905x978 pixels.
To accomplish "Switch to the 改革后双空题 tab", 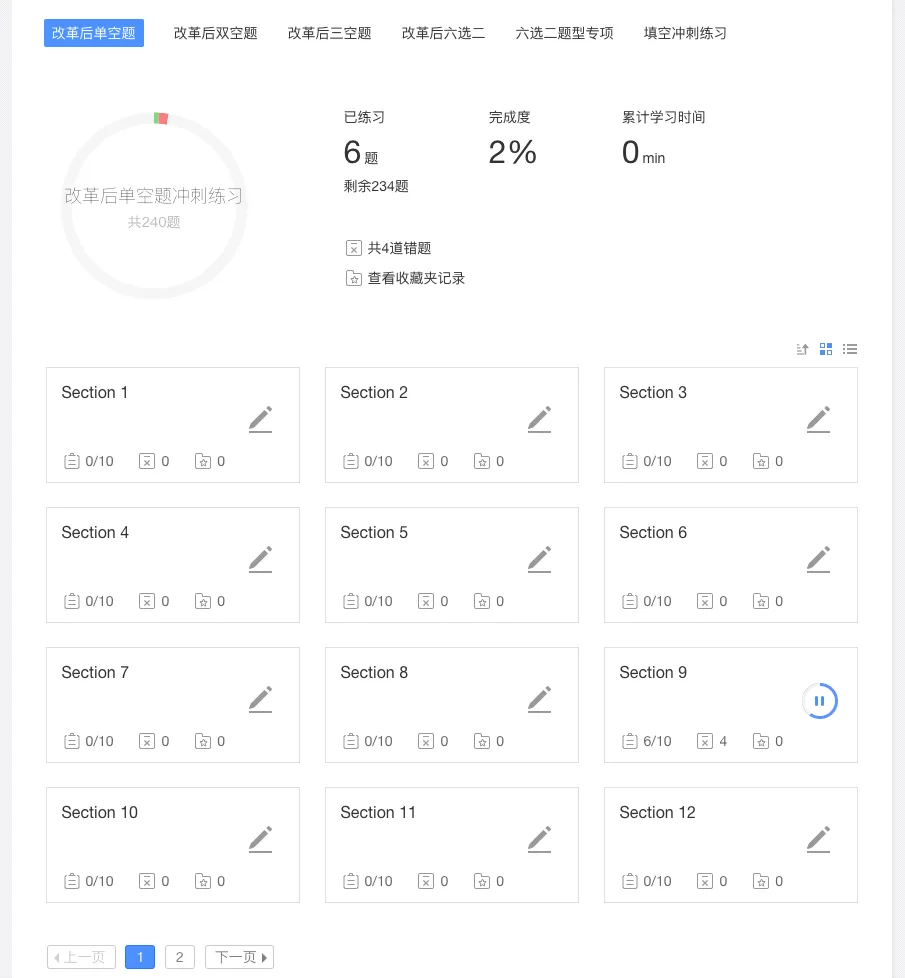I will click(215, 33).
